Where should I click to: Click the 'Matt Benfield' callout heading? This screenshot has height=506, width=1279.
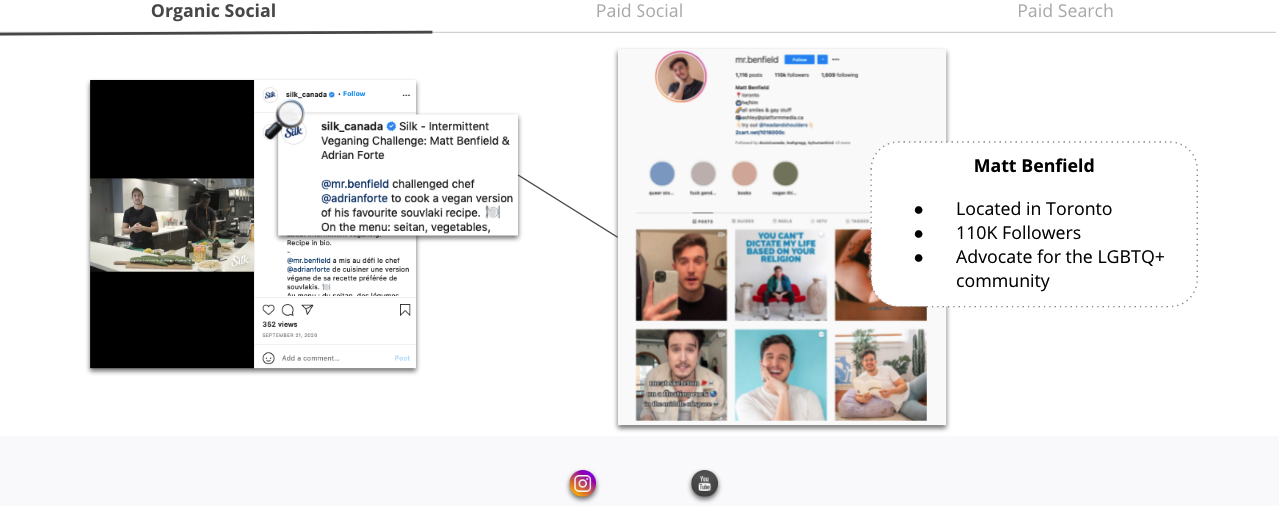pyautogui.click(x=1034, y=166)
